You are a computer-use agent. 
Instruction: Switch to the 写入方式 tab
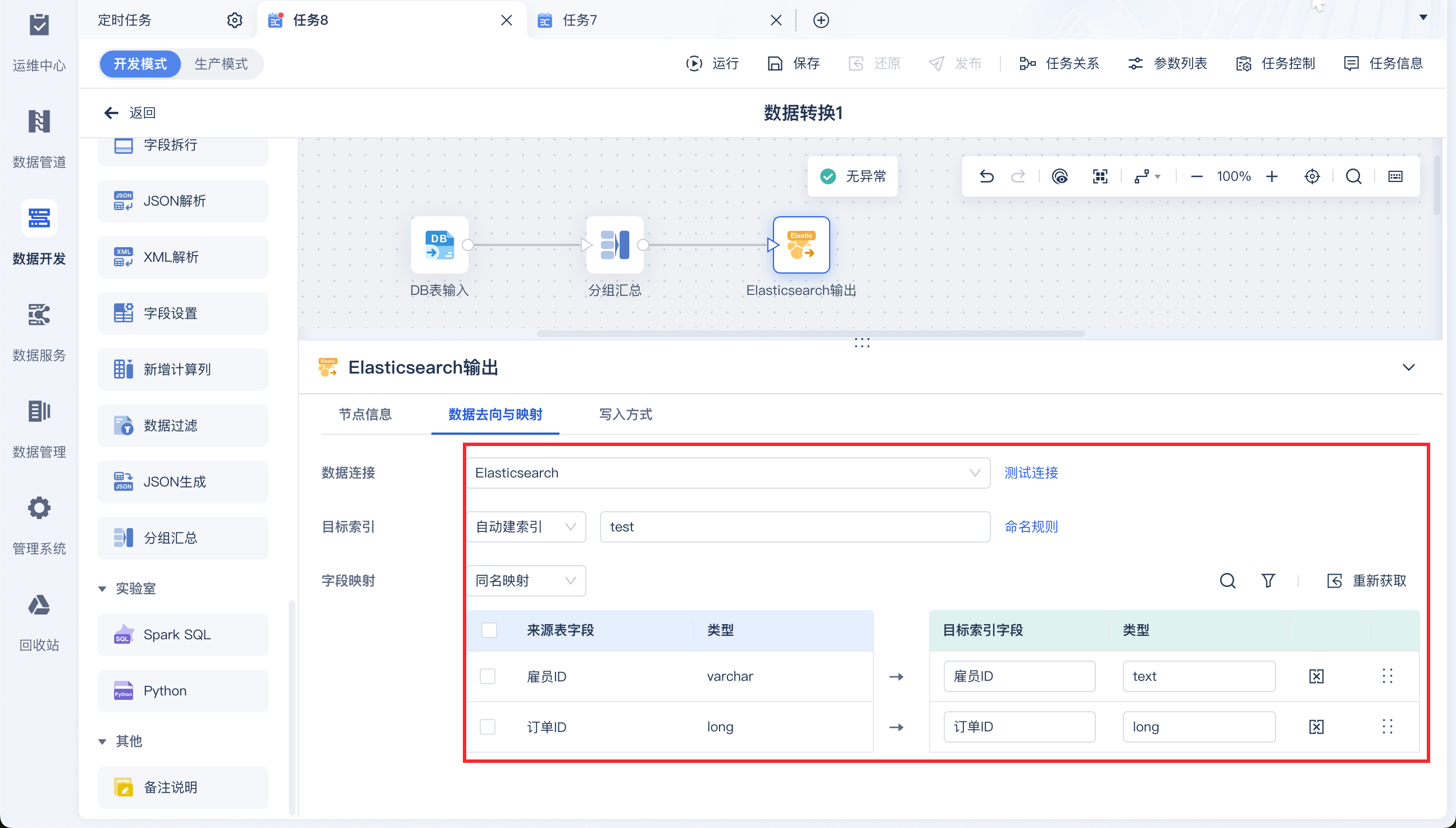(x=625, y=415)
